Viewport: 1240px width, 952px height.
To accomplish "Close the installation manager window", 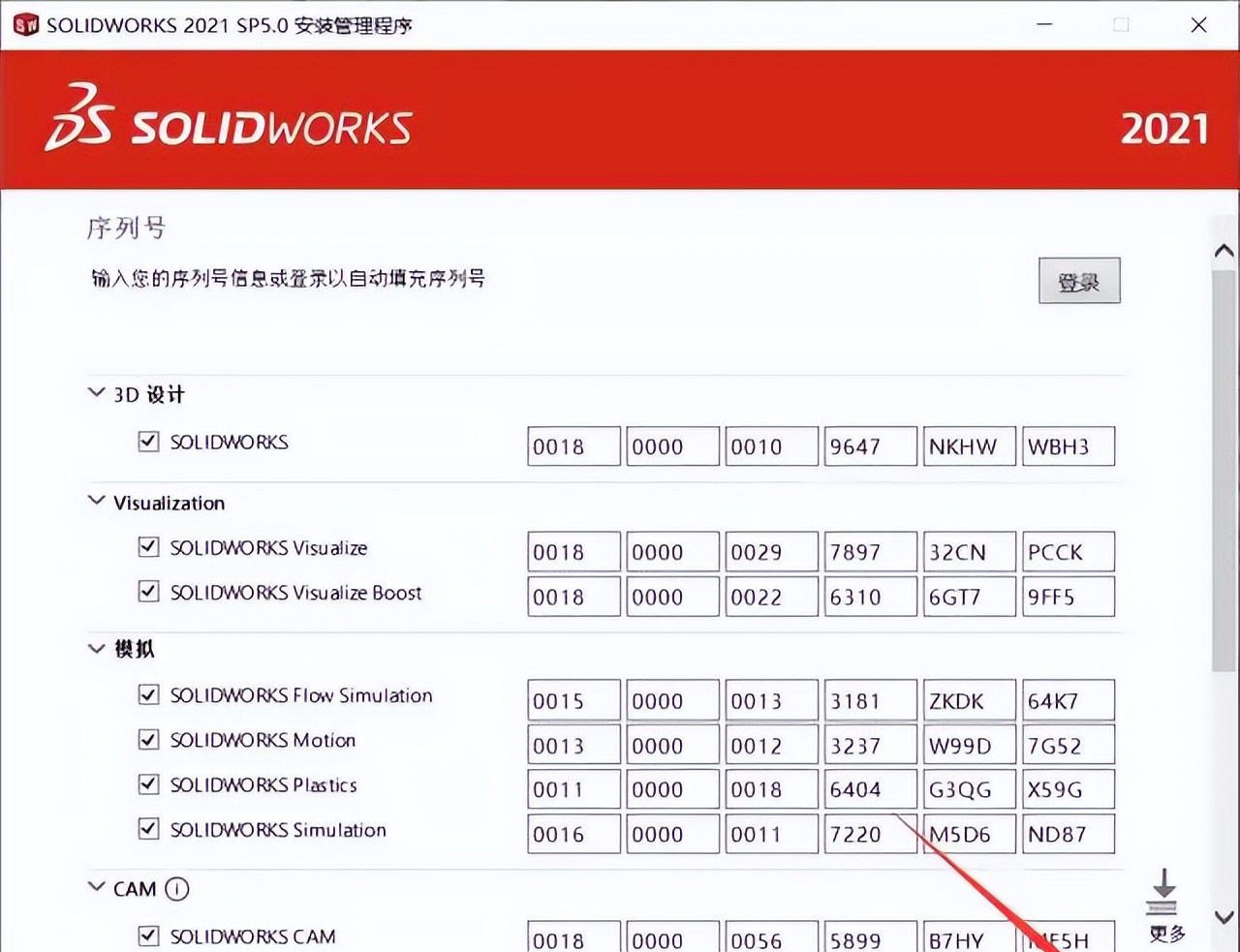I will 1198,24.
